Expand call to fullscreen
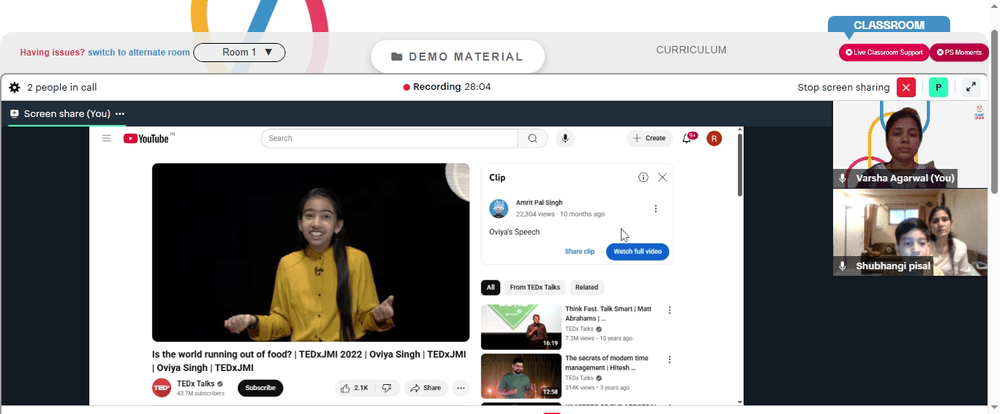 (971, 87)
